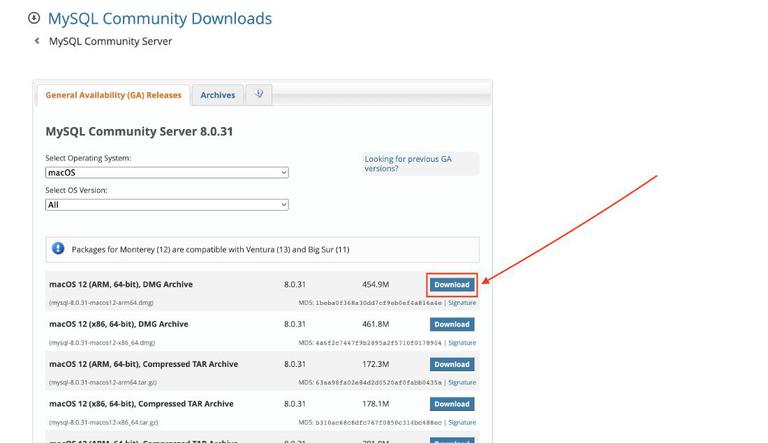
Task: Download macOS 12 x86 64-bit DMG Archive
Action: [x=452, y=324]
